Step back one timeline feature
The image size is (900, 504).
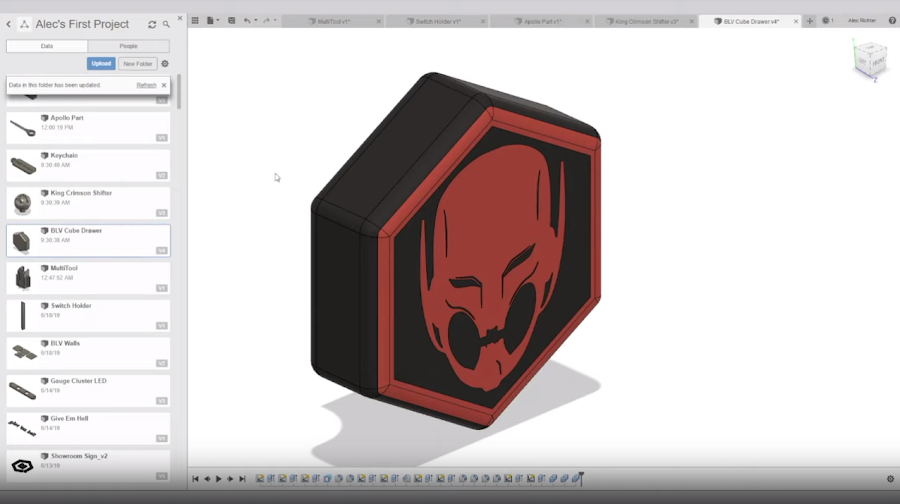pyautogui.click(x=207, y=479)
